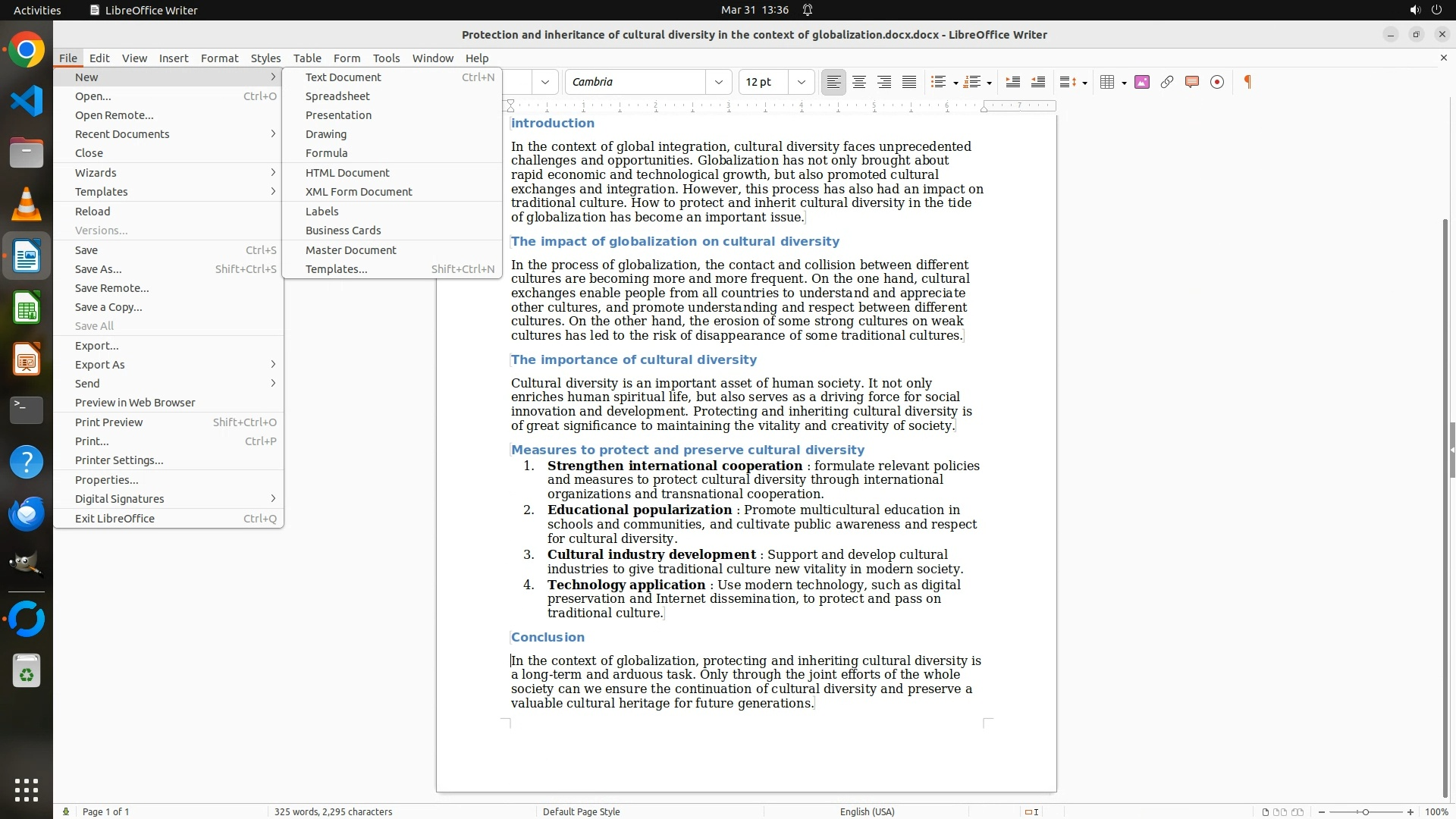Open the Cambria font name dropdown
Image resolution: width=1456 pixels, height=819 pixels.
pos(719,82)
